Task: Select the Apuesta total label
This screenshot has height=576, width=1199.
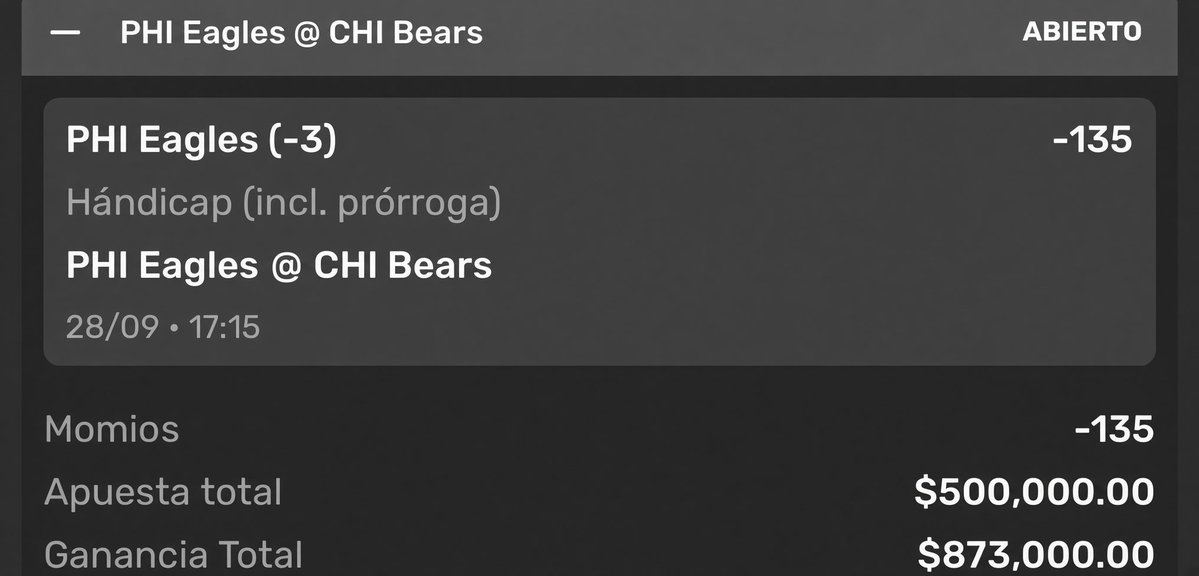Action: click(163, 492)
